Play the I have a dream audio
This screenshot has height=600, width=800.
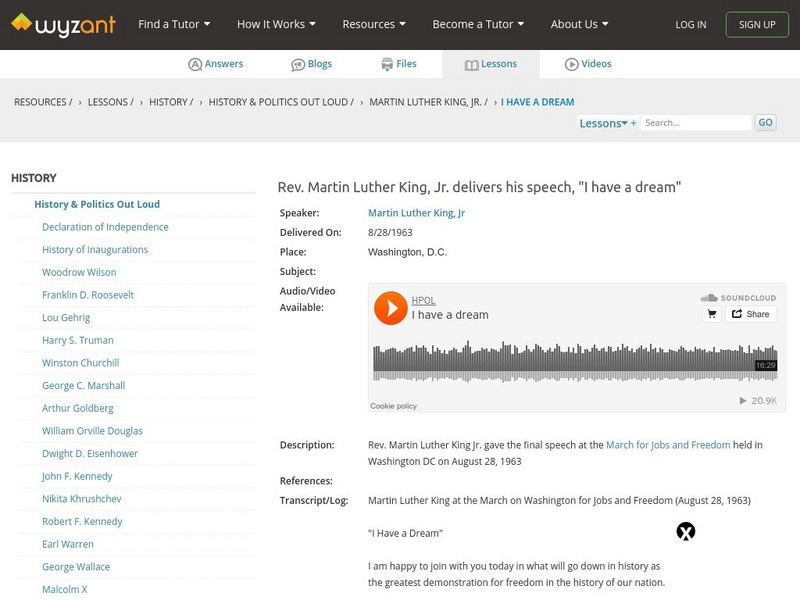[x=390, y=308]
